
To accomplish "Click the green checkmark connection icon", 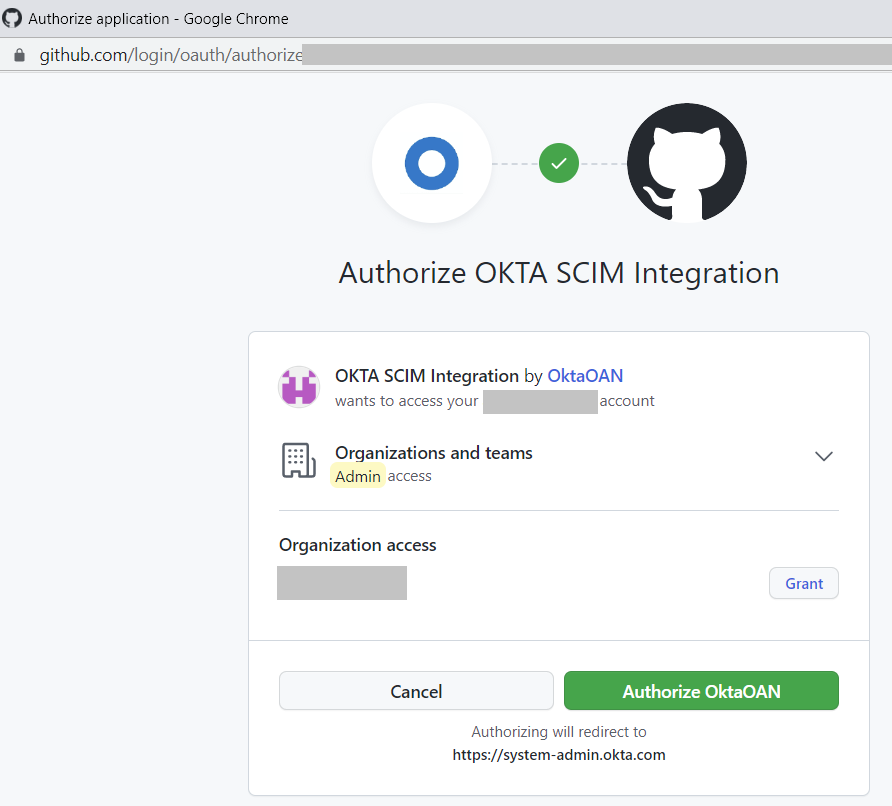I will click(559, 163).
